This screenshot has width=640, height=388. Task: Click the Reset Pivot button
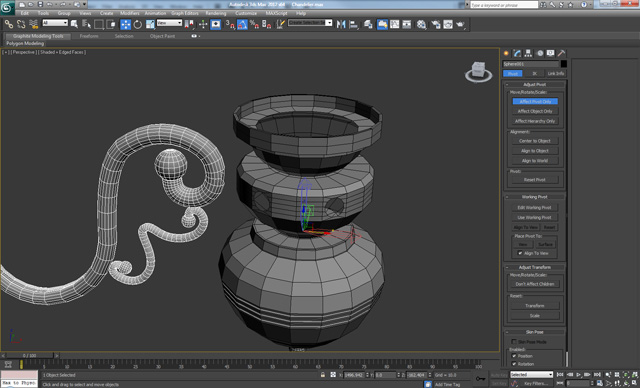[535, 180]
